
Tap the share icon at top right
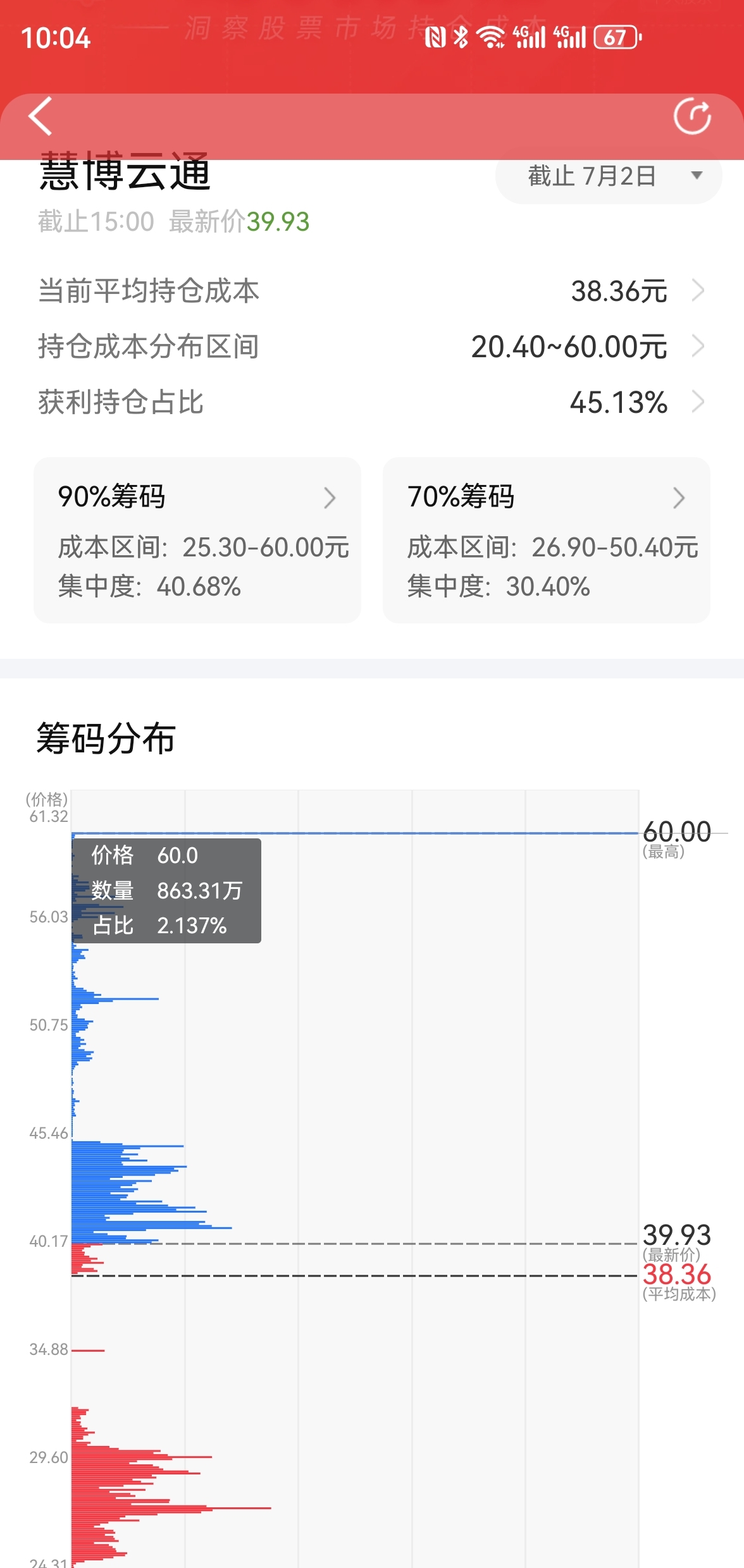[x=692, y=116]
